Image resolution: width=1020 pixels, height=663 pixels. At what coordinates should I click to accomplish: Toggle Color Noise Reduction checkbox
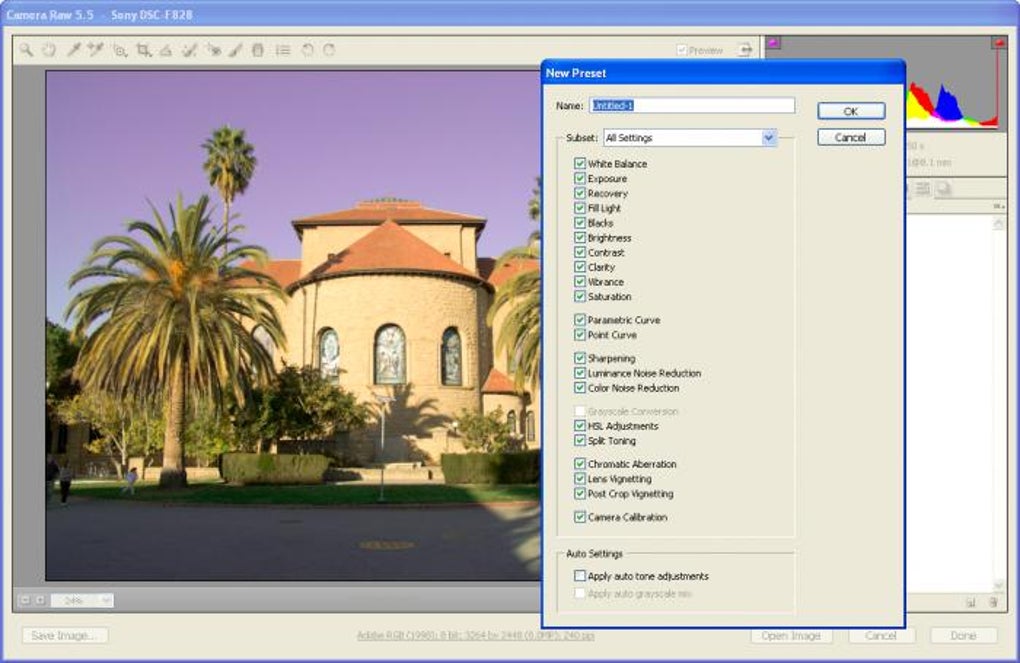(580, 388)
